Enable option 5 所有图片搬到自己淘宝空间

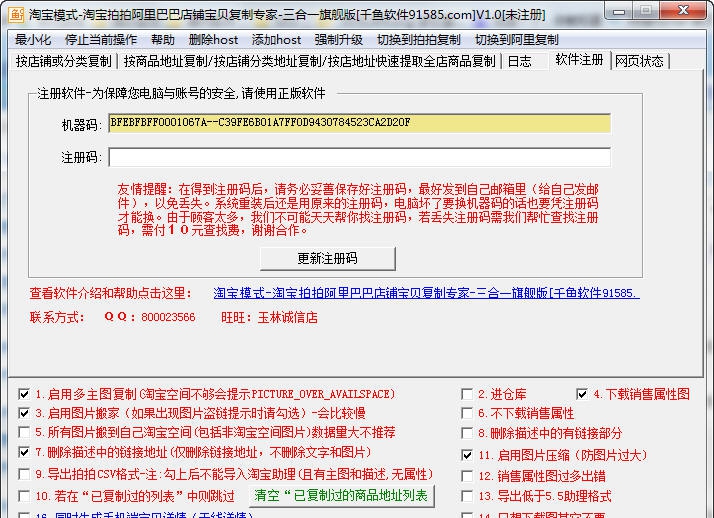pos(24,432)
